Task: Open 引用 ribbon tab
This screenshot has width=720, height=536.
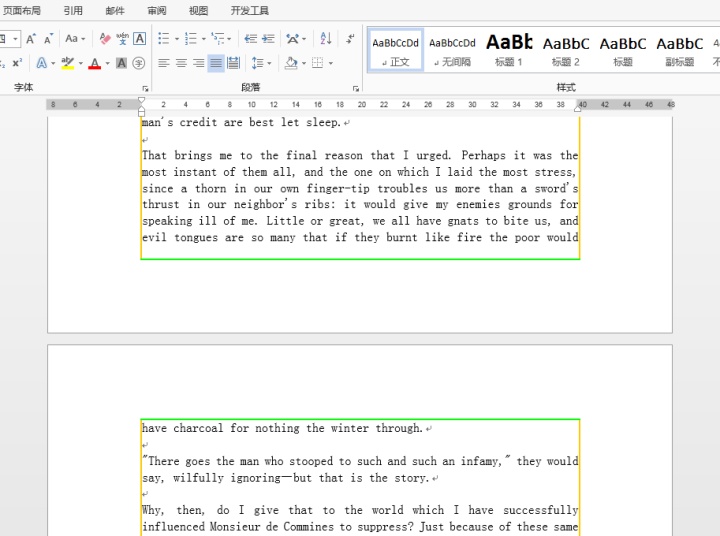Action: click(x=73, y=11)
